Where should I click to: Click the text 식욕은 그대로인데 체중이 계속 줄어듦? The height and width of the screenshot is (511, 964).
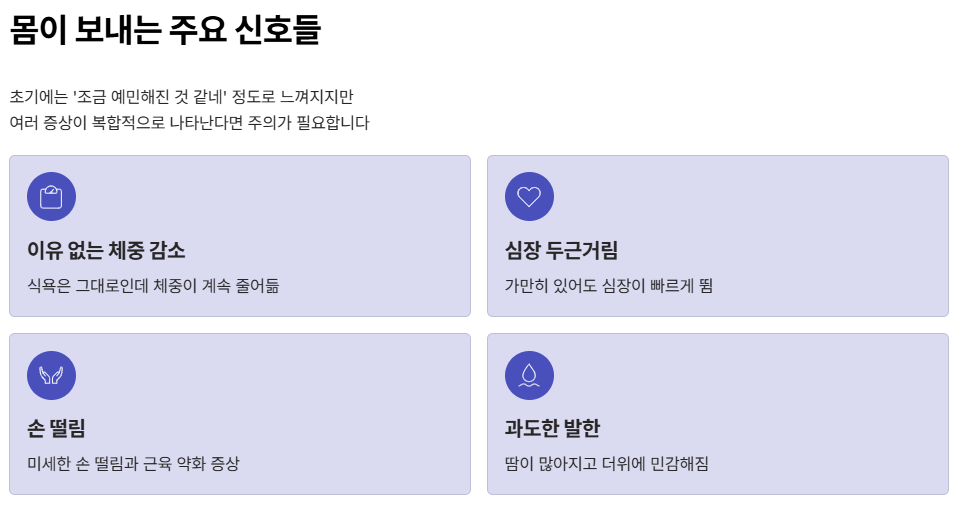pos(153,286)
